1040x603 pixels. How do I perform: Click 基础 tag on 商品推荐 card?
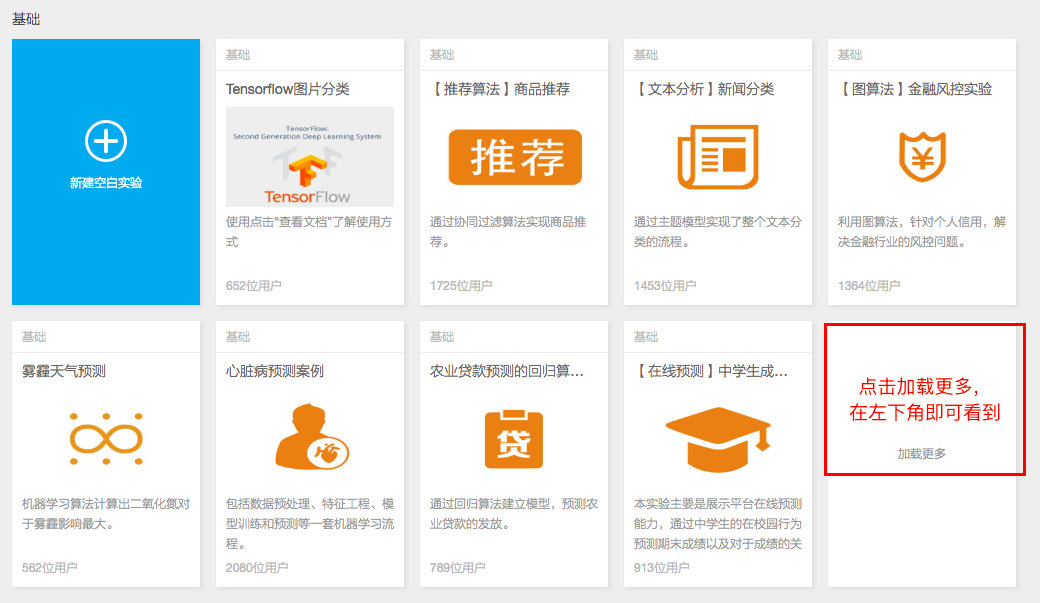point(442,54)
